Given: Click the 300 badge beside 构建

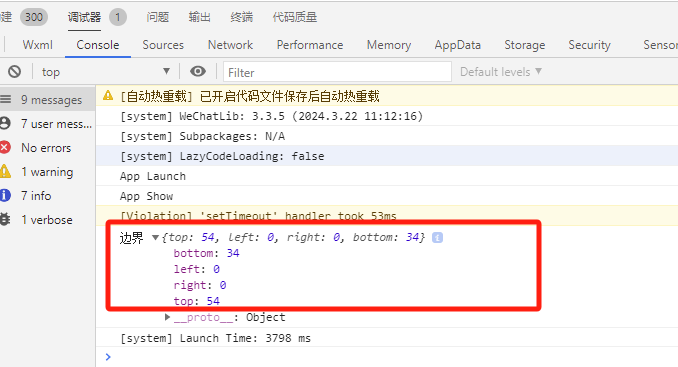Looking at the screenshot, I should pos(34,17).
